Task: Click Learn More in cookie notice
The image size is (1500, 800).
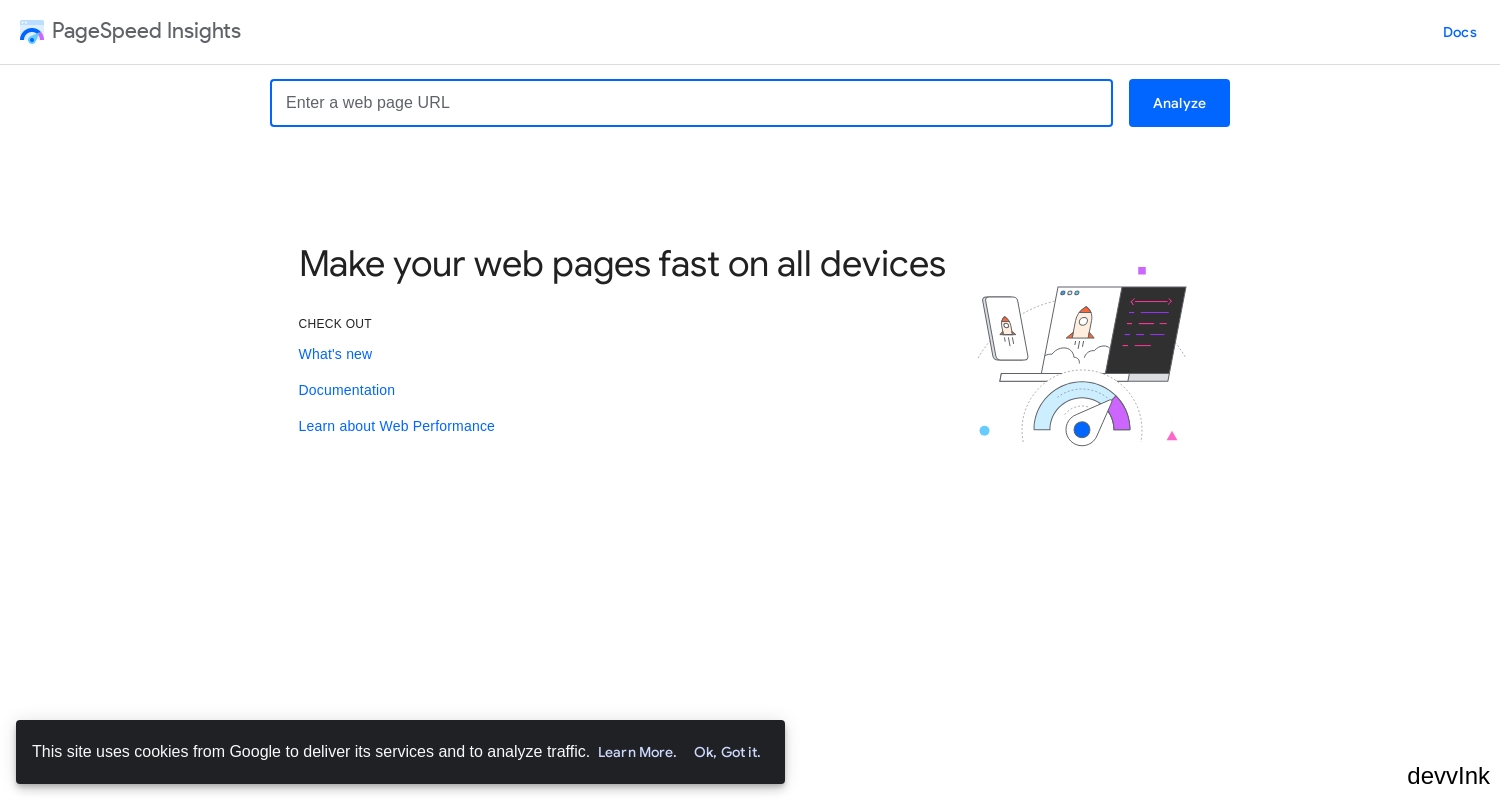Action: click(x=637, y=752)
